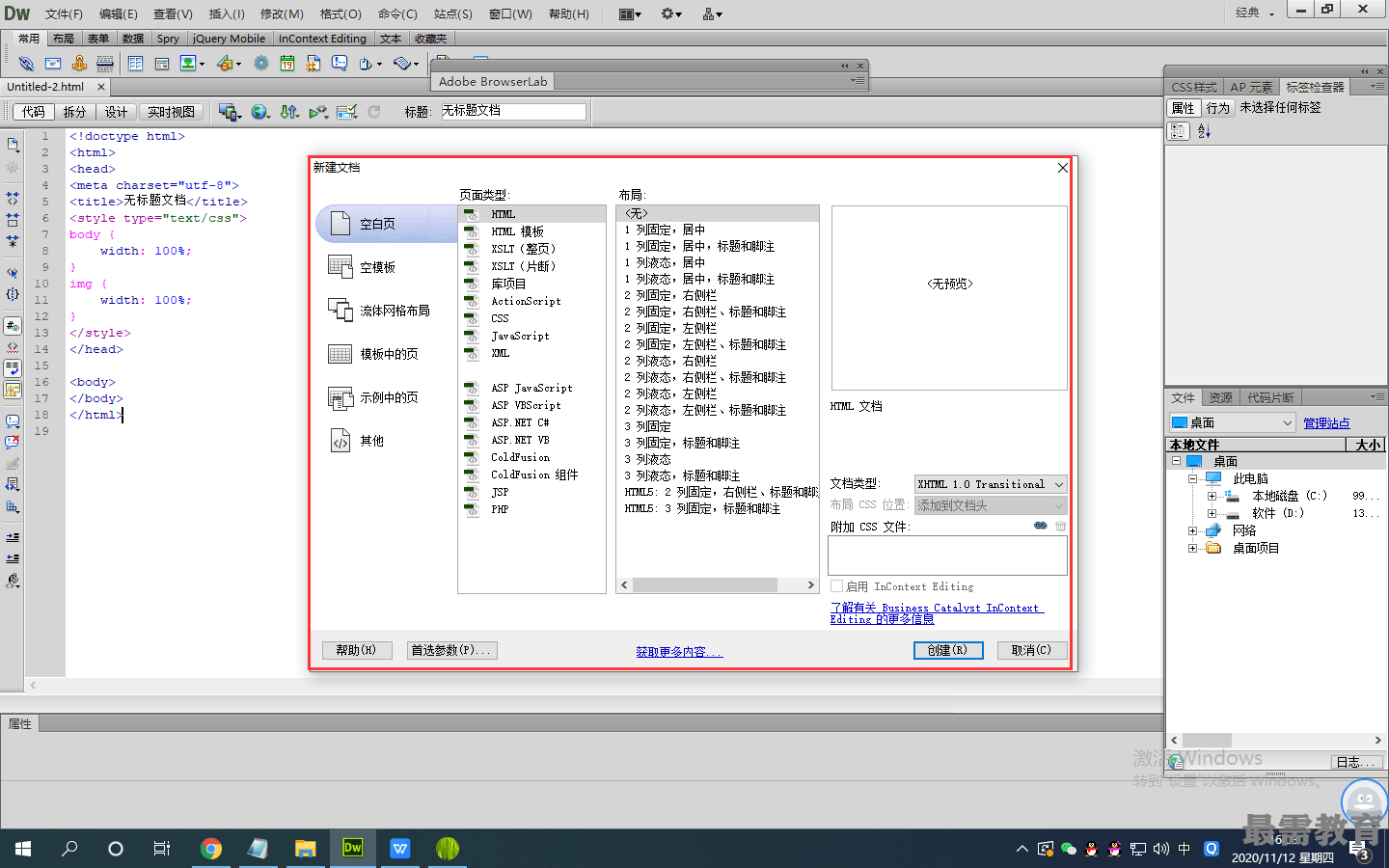This screenshot has width=1389, height=868.
Task: Expand the 网络 tree node
Action: (1193, 530)
